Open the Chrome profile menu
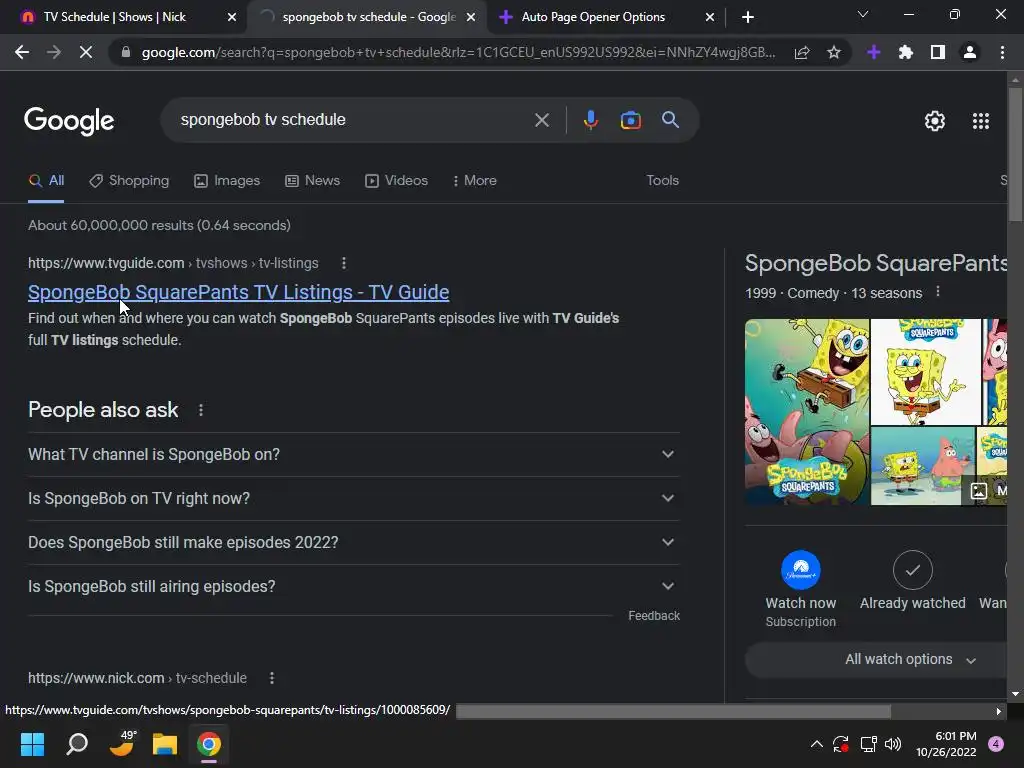The height and width of the screenshot is (768, 1024). tap(970, 52)
